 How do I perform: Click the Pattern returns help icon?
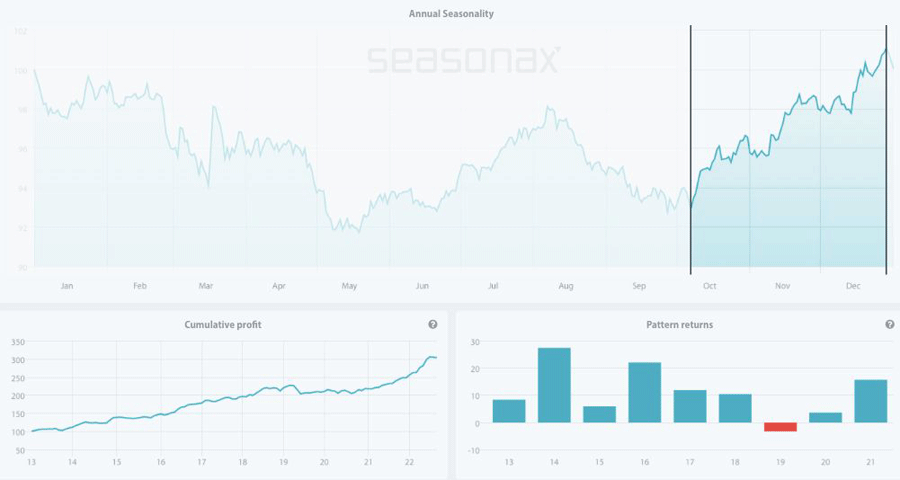tap(890, 324)
